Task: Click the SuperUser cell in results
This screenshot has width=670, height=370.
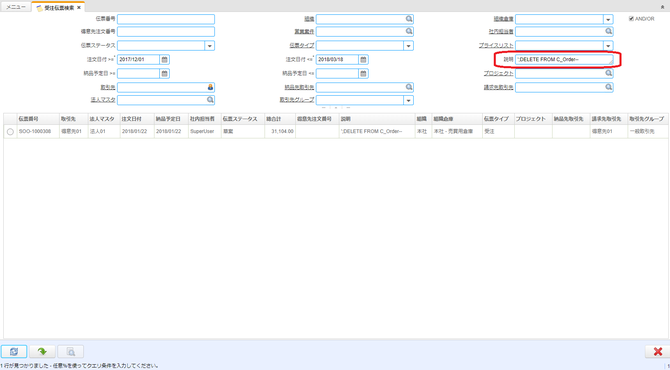Action: [x=204, y=132]
